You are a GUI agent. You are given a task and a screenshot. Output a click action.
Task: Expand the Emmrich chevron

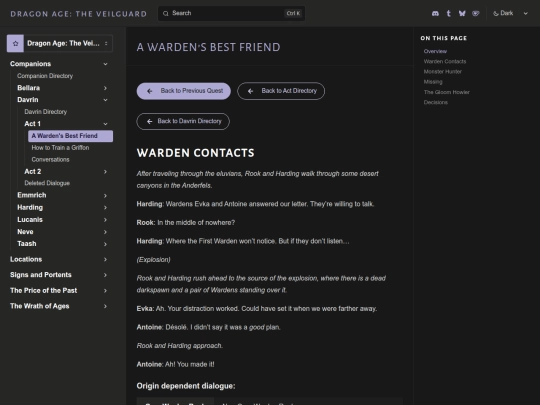click(105, 196)
